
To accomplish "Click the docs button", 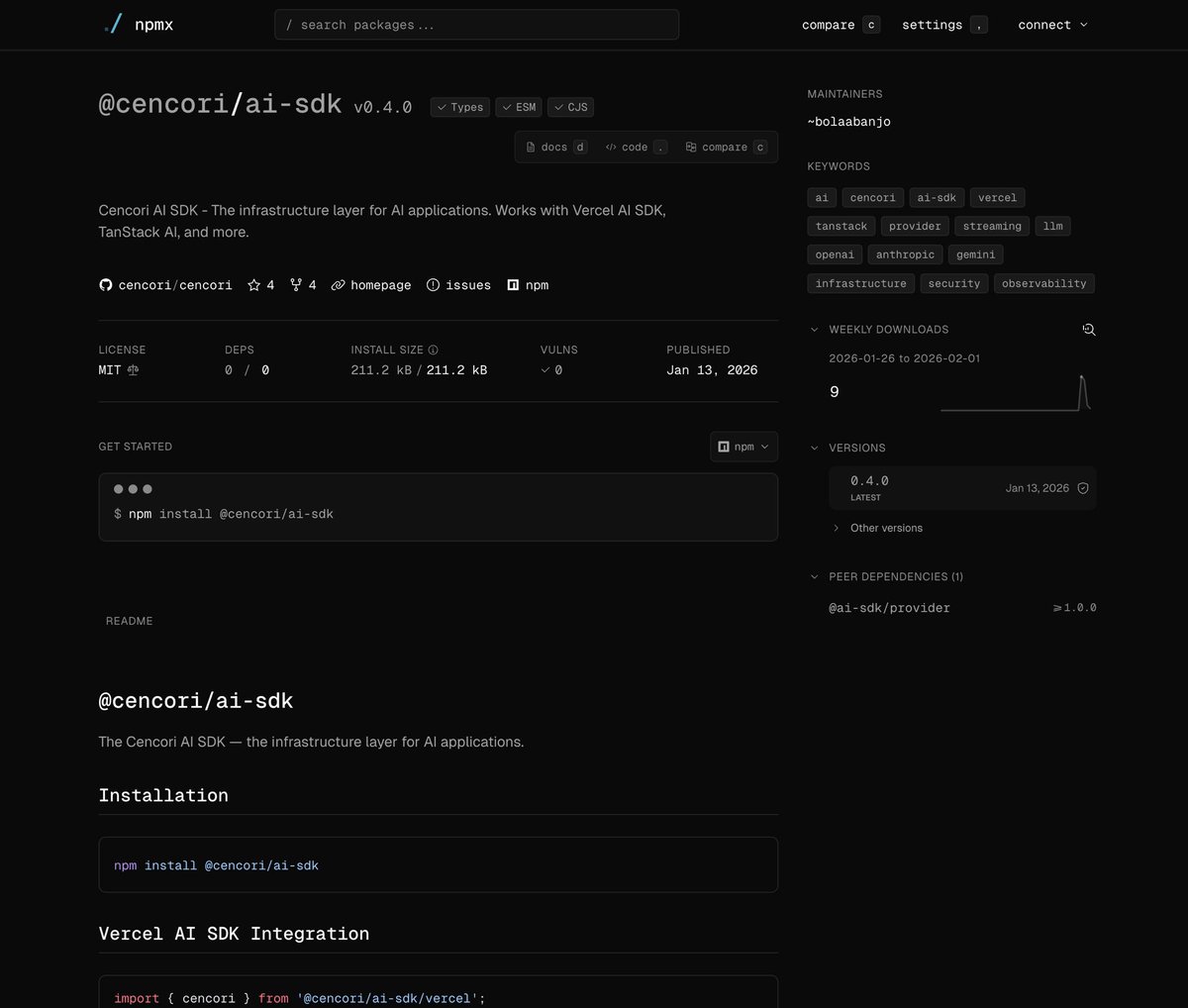I will pyautogui.click(x=555, y=147).
